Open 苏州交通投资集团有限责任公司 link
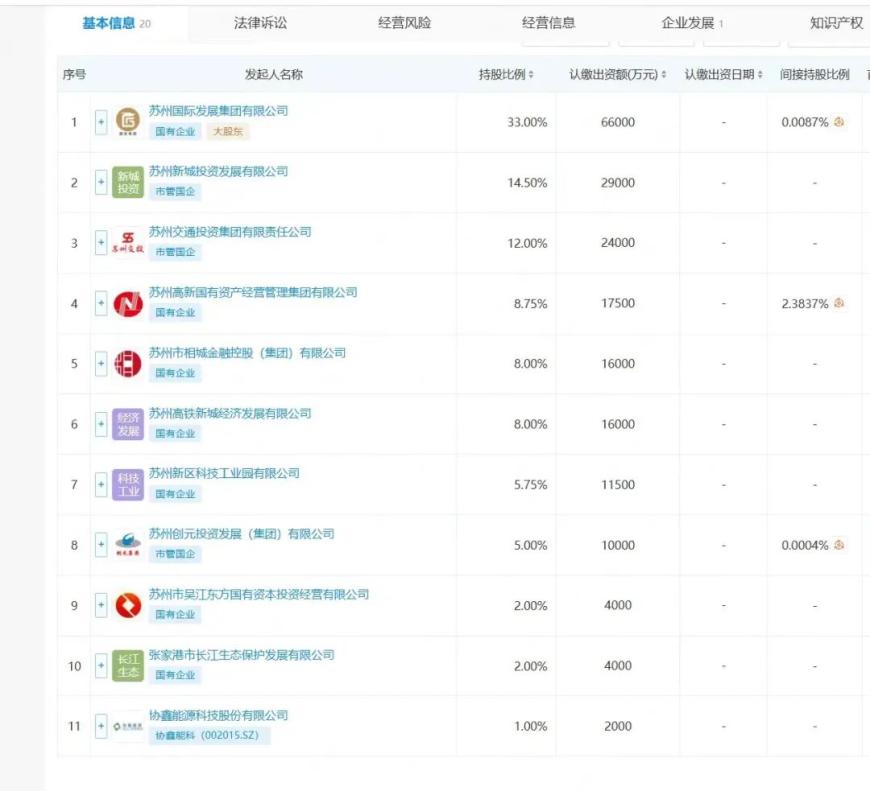 coord(230,232)
